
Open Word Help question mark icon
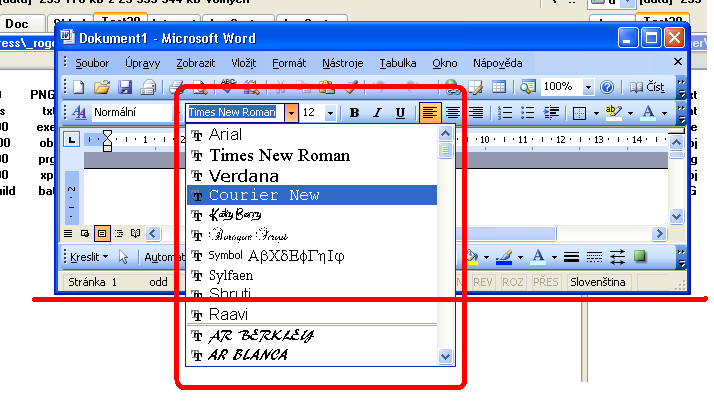607,87
